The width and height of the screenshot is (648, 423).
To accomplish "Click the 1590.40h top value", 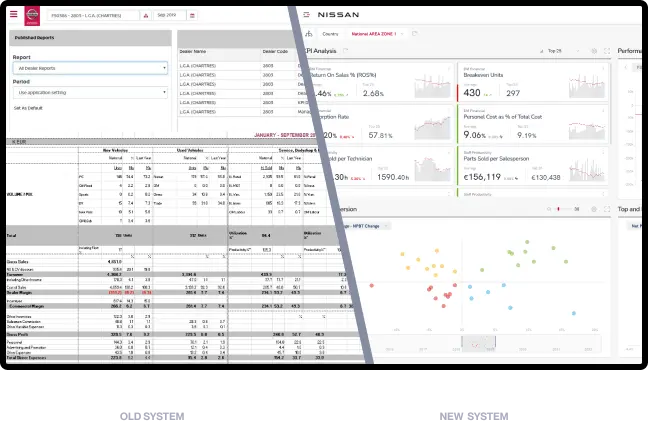I will coord(393,177).
